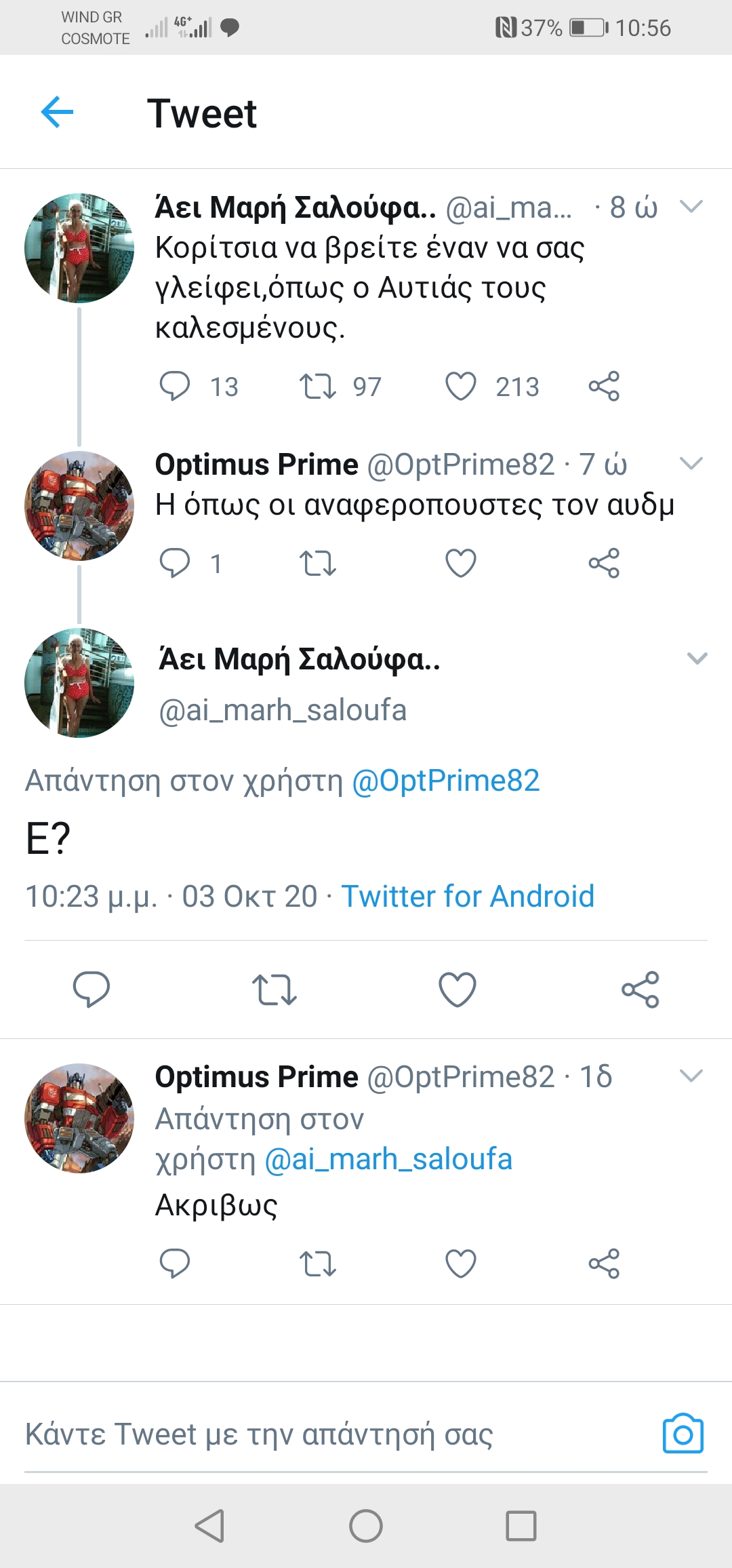Expand options chevron on the first tweet

[x=691, y=206]
